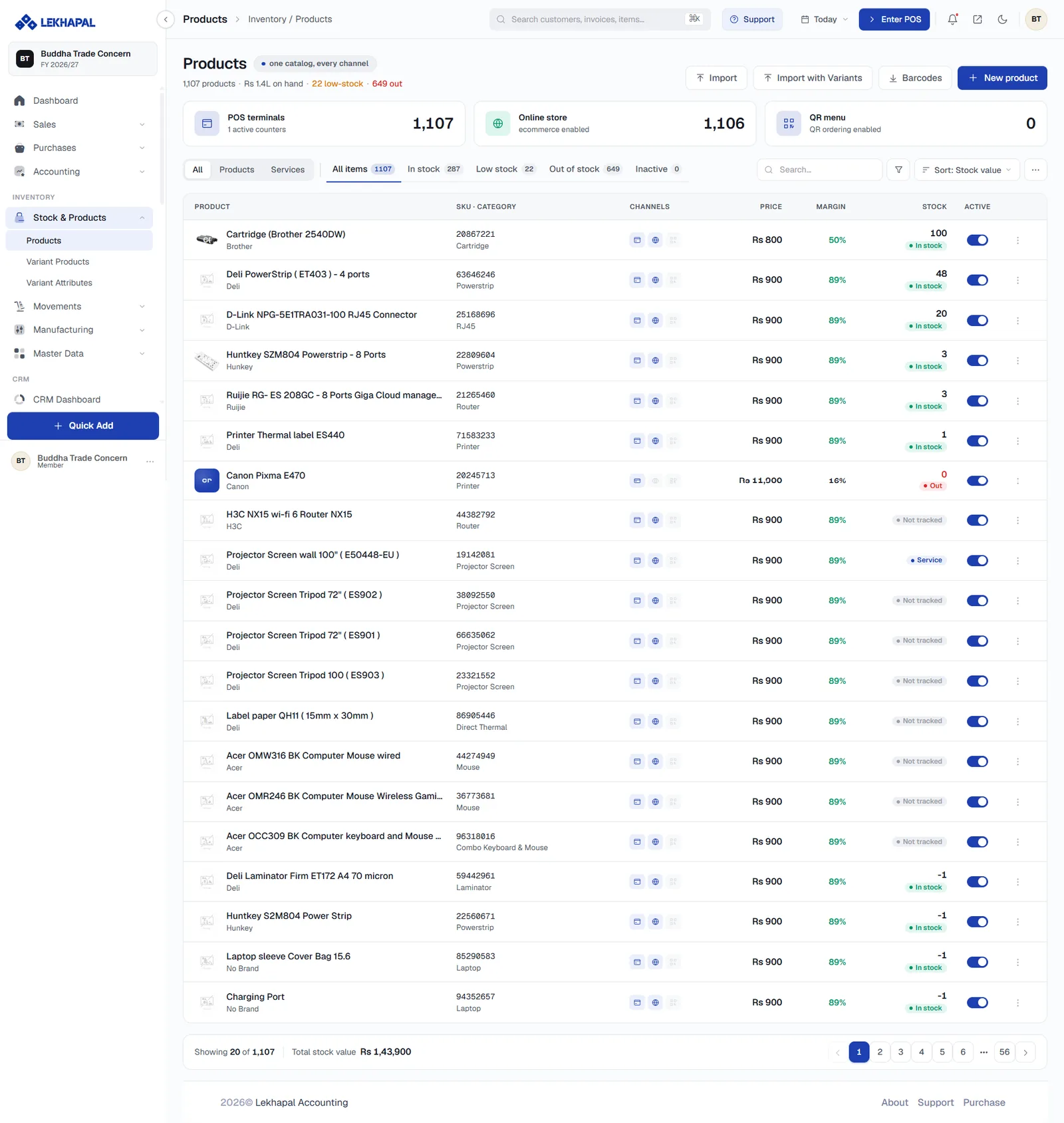1064x1123 pixels.
Task: Open the account options dots beside Buddha Trade Concern Member
Action: coord(150,461)
